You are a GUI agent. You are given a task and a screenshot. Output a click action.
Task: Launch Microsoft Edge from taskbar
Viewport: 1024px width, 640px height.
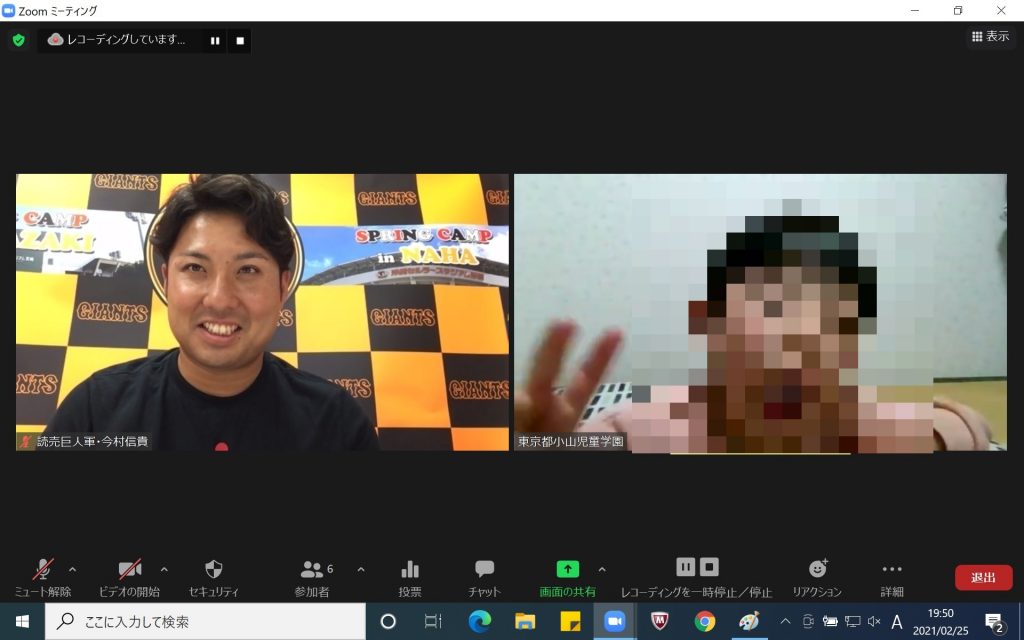(479, 621)
